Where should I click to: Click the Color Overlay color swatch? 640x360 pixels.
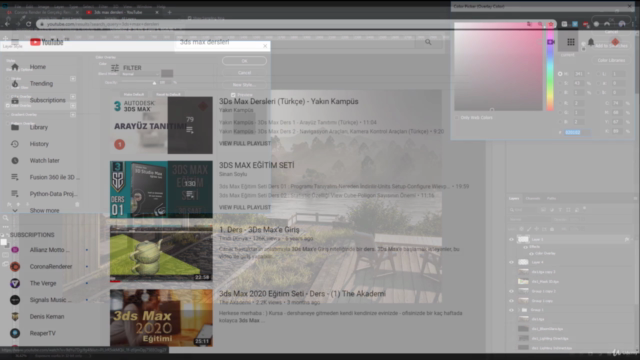[x=167, y=74]
